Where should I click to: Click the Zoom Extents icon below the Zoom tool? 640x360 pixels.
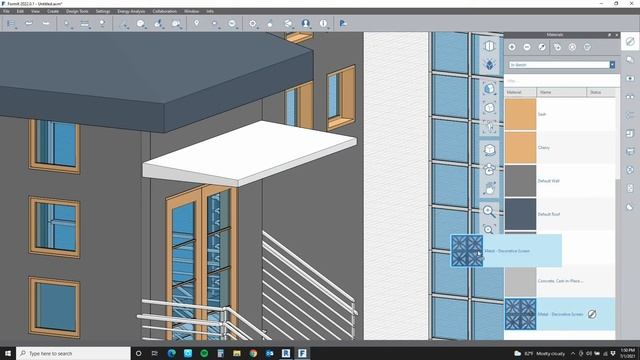489,229
